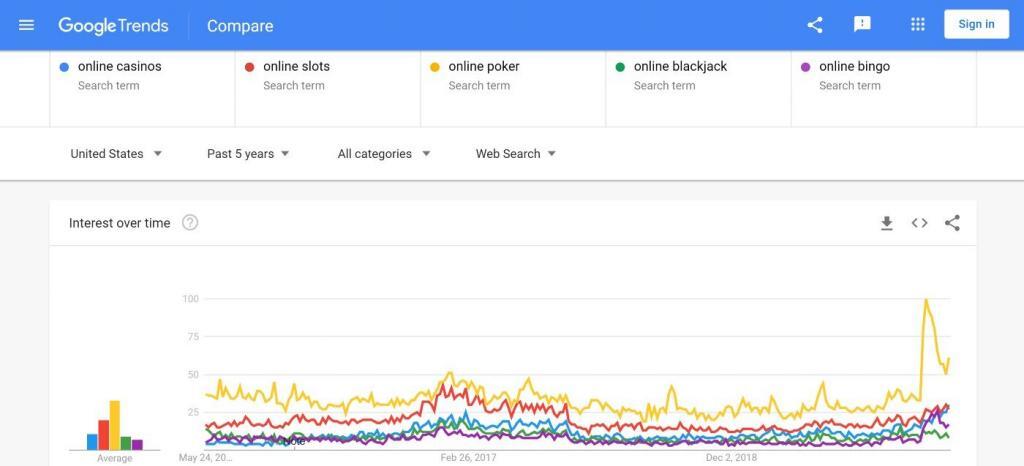Open the send feedback icon
This screenshot has width=1024, height=466.
point(862,25)
